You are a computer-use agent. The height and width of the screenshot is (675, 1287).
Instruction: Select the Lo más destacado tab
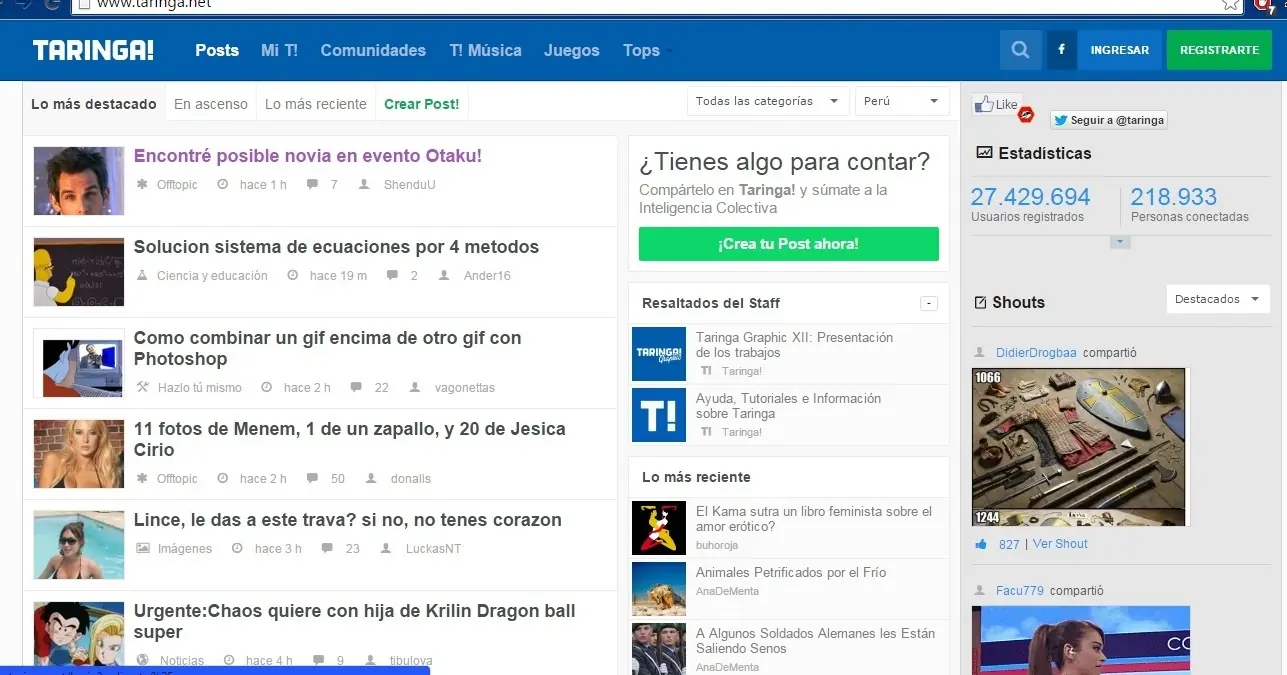[x=94, y=104]
